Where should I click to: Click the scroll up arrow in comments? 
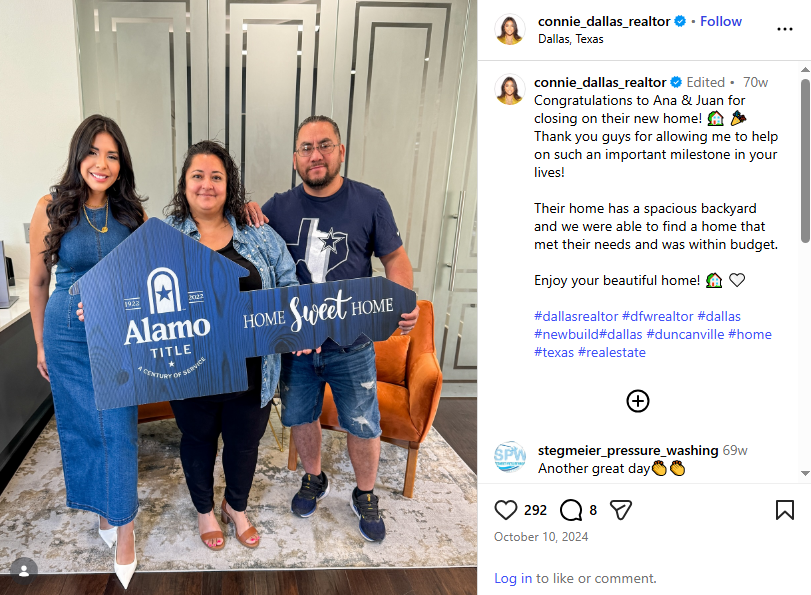coord(805,69)
